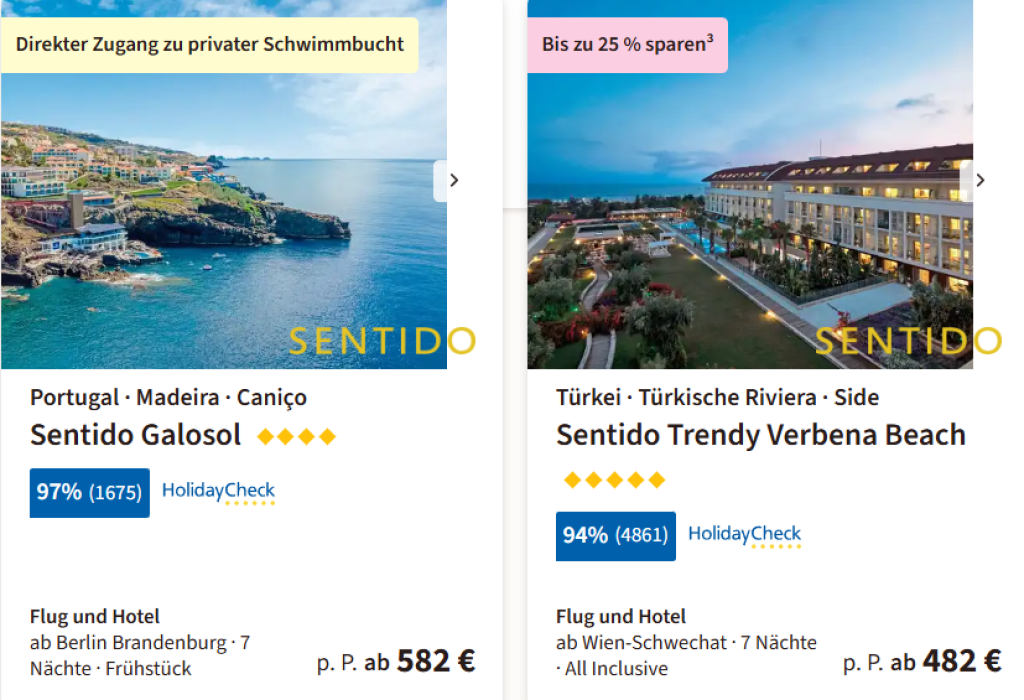Click the 97% rating badge
The width and height of the screenshot is (1024, 700).
[x=90, y=492]
